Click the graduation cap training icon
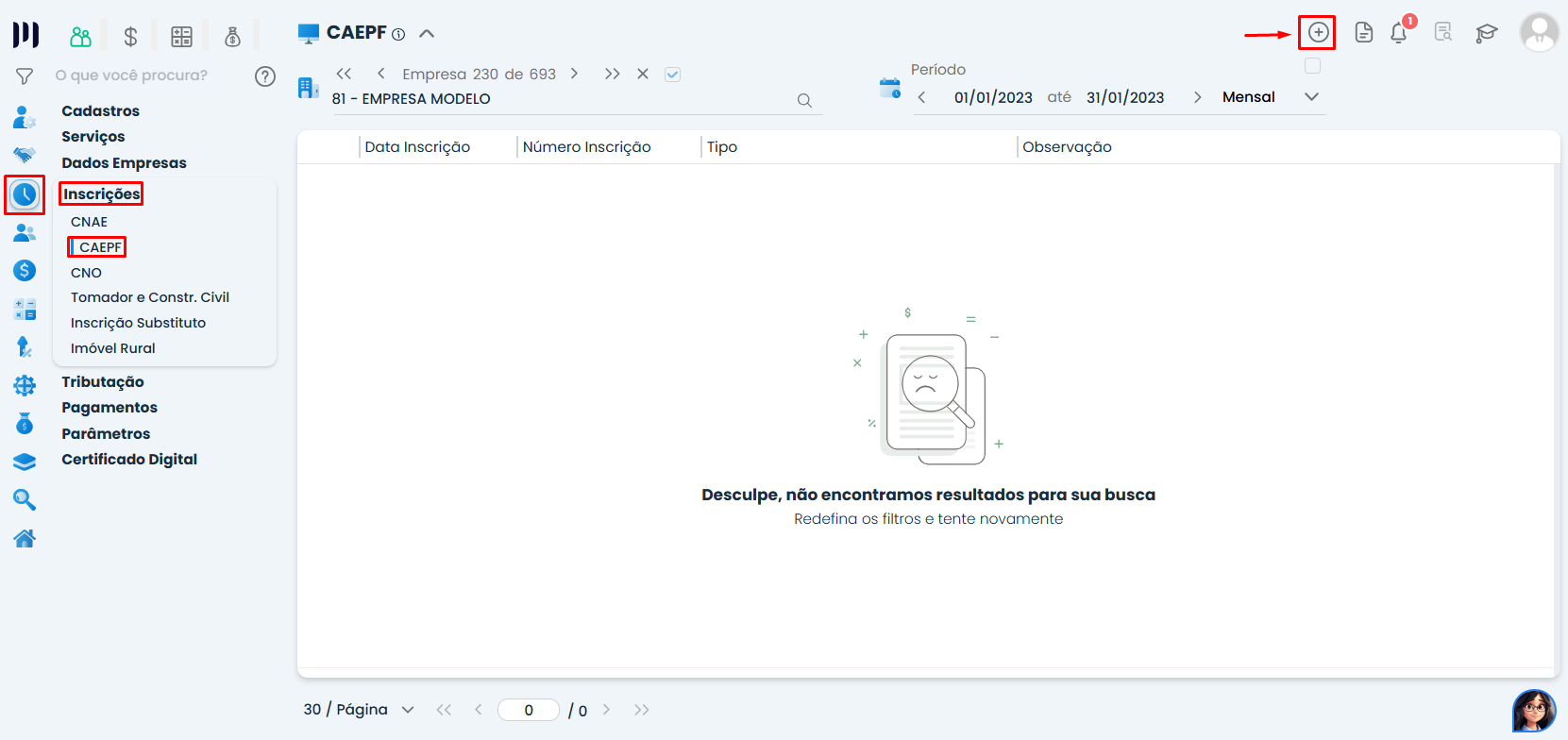Image resolution: width=1568 pixels, height=740 pixels. point(1487,33)
